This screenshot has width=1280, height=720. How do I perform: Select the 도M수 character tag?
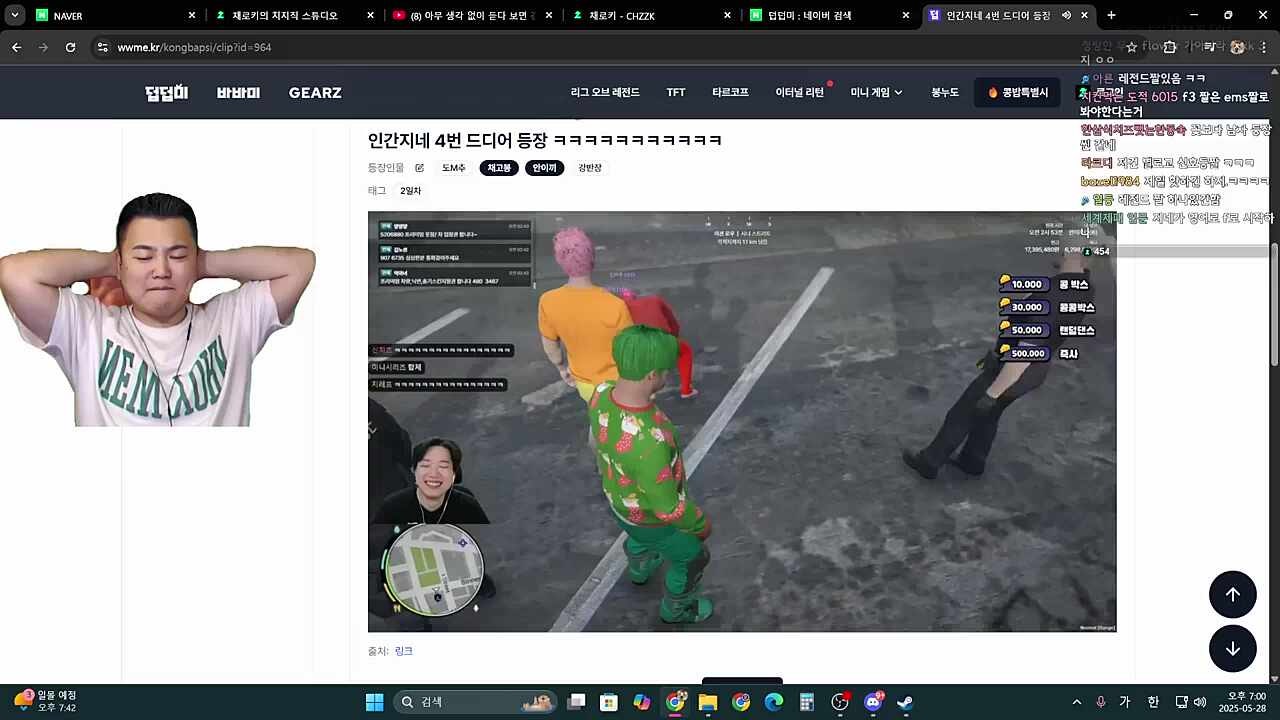click(454, 168)
